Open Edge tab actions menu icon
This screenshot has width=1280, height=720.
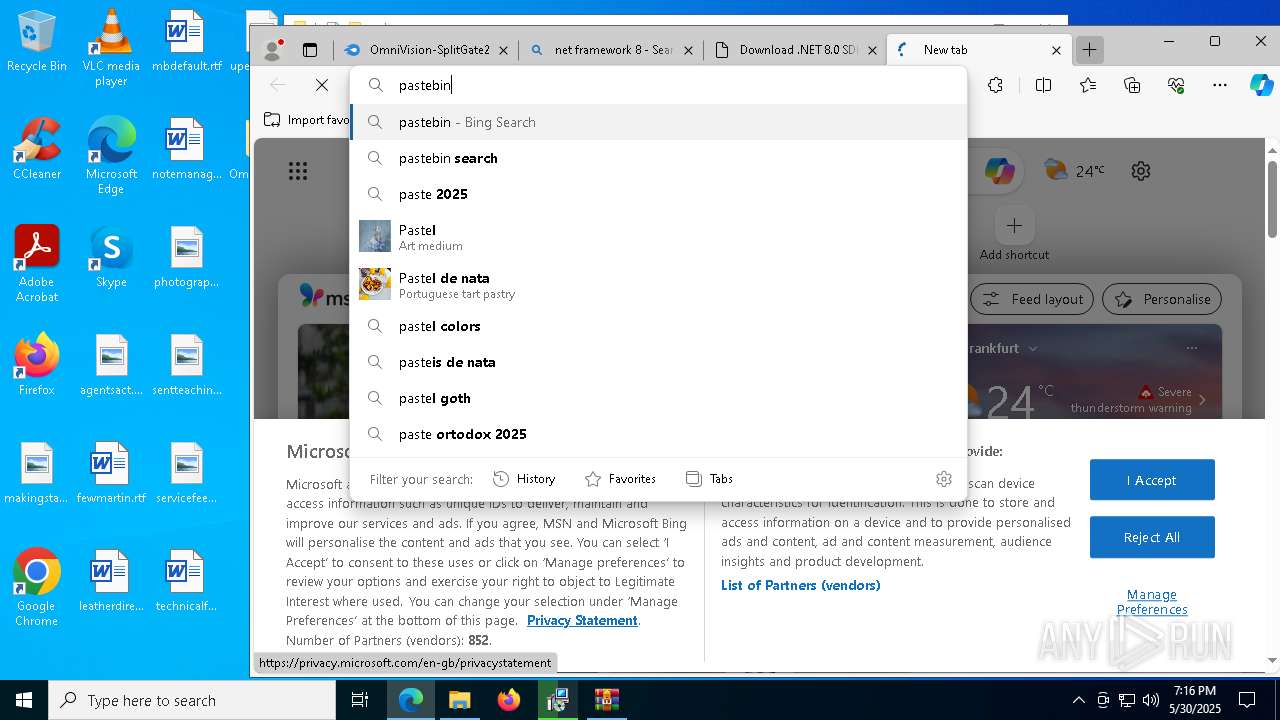pyautogui.click(x=310, y=50)
